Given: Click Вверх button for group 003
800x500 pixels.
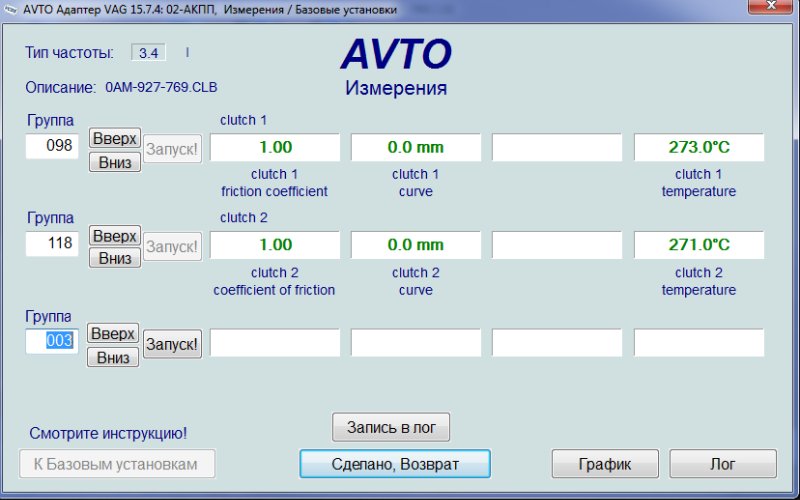Looking at the screenshot, I should coord(113,333).
